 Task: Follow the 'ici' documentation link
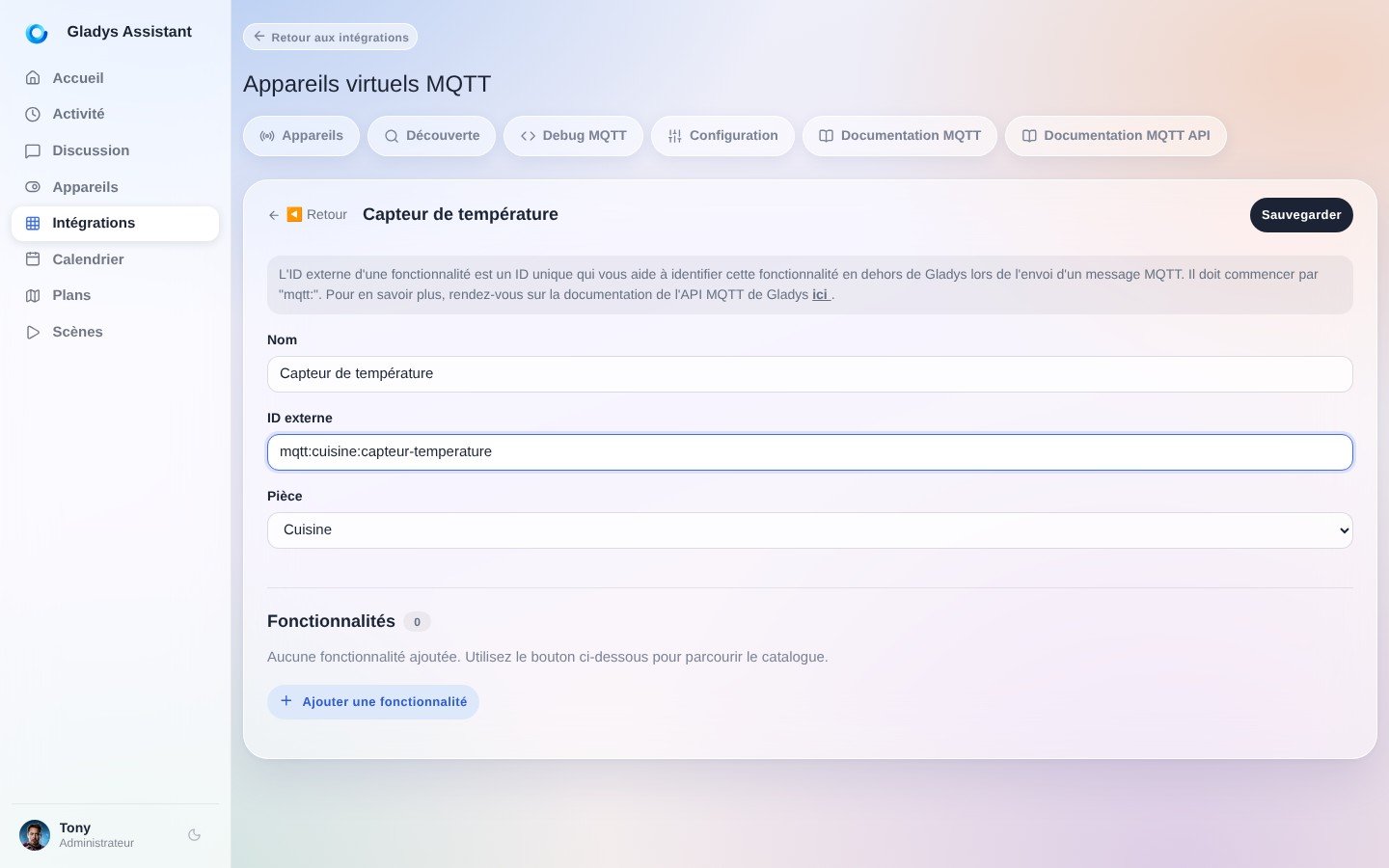(x=820, y=295)
